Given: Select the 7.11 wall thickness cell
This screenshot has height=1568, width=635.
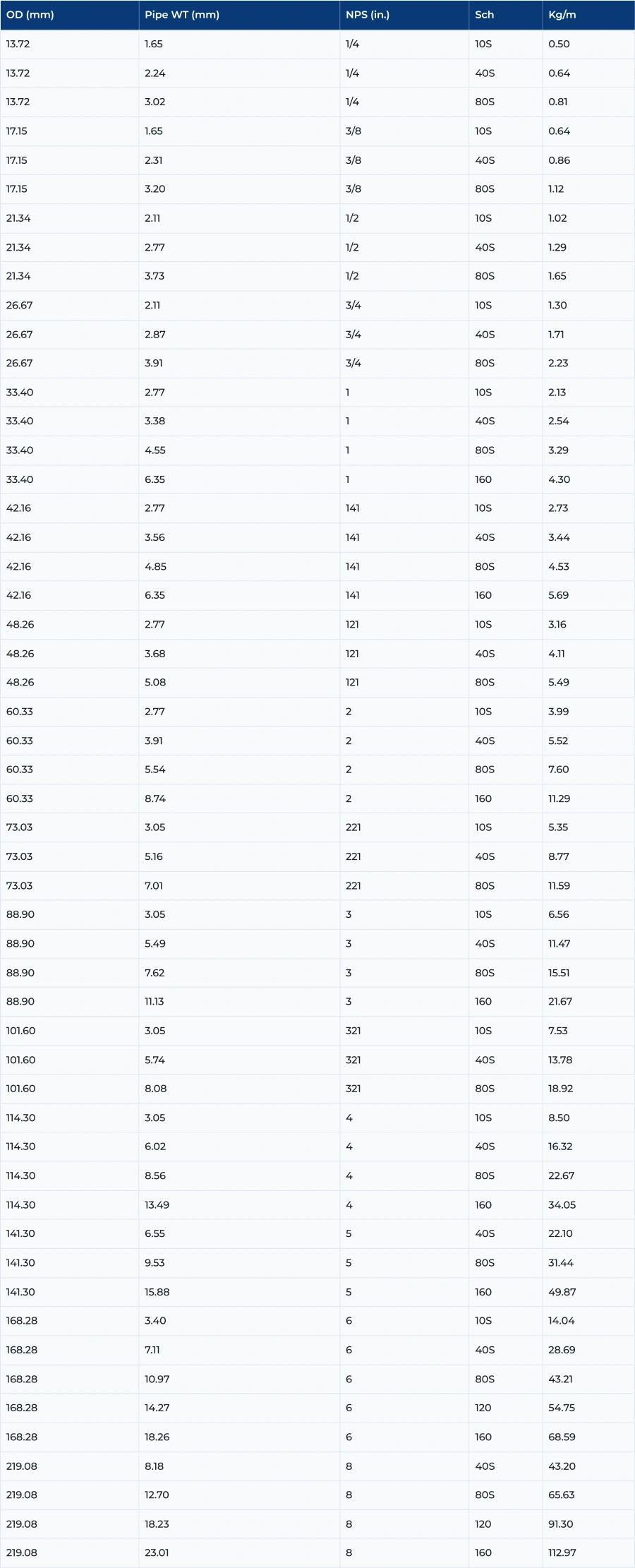Looking at the screenshot, I should tap(152, 1350).
